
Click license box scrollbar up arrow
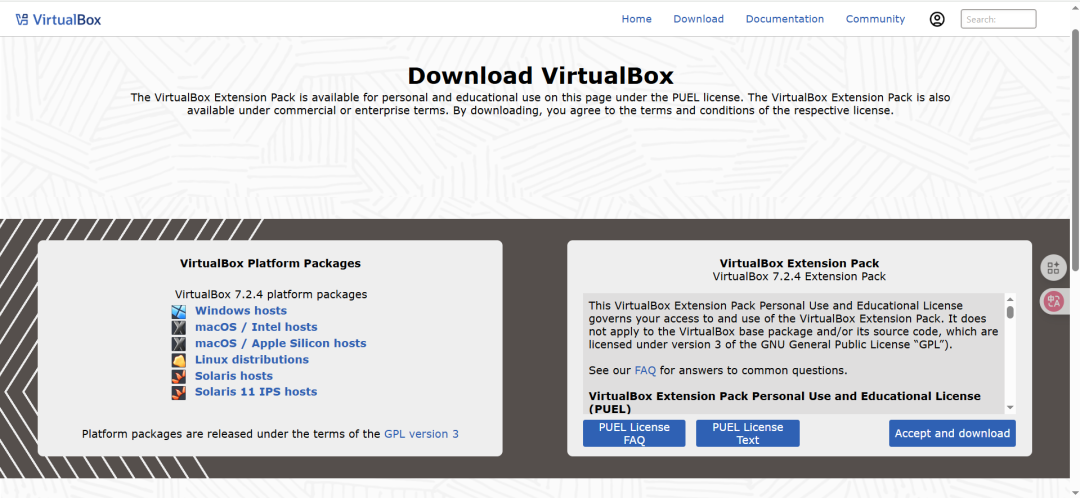pyautogui.click(x=1010, y=299)
